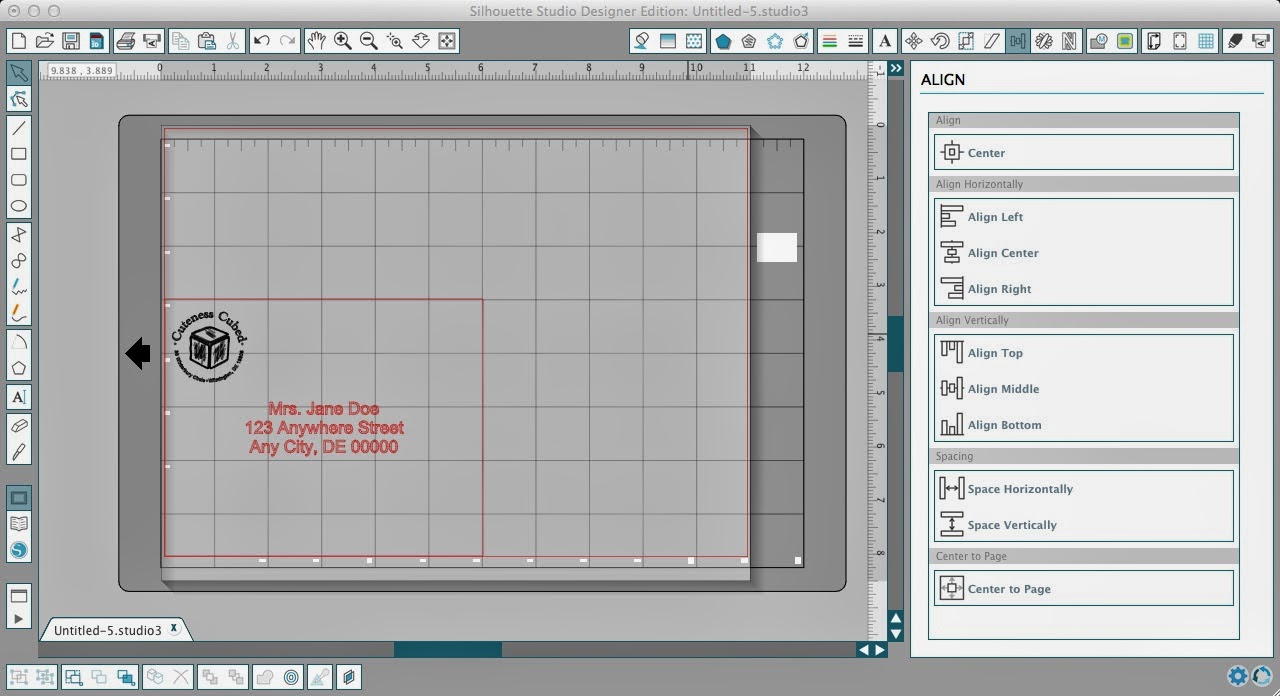
Task: Click Center to Page
Action: pyautogui.click(x=1084, y=589)
